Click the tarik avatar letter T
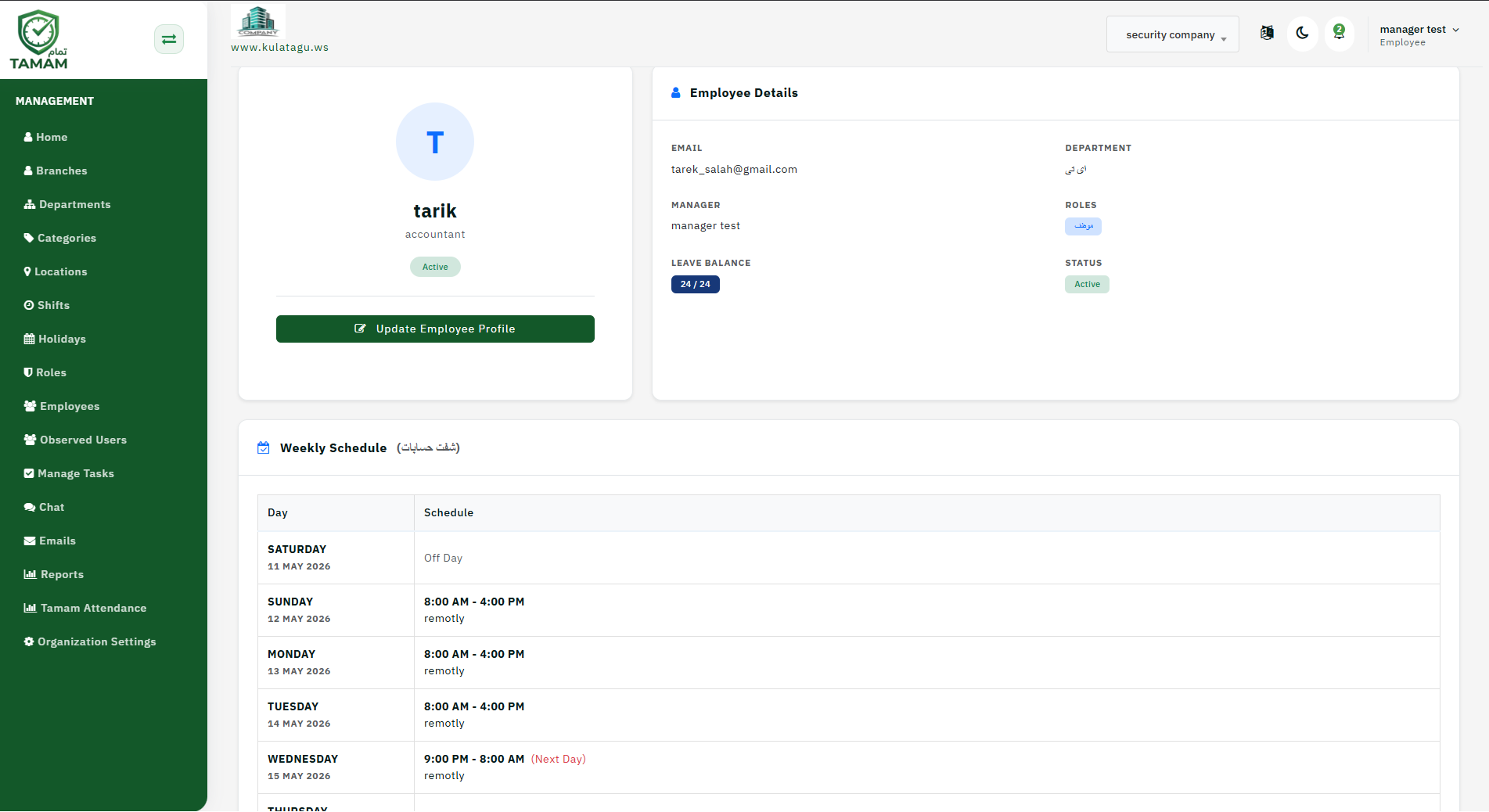The image size is (1489, 812). coord(435,142)
